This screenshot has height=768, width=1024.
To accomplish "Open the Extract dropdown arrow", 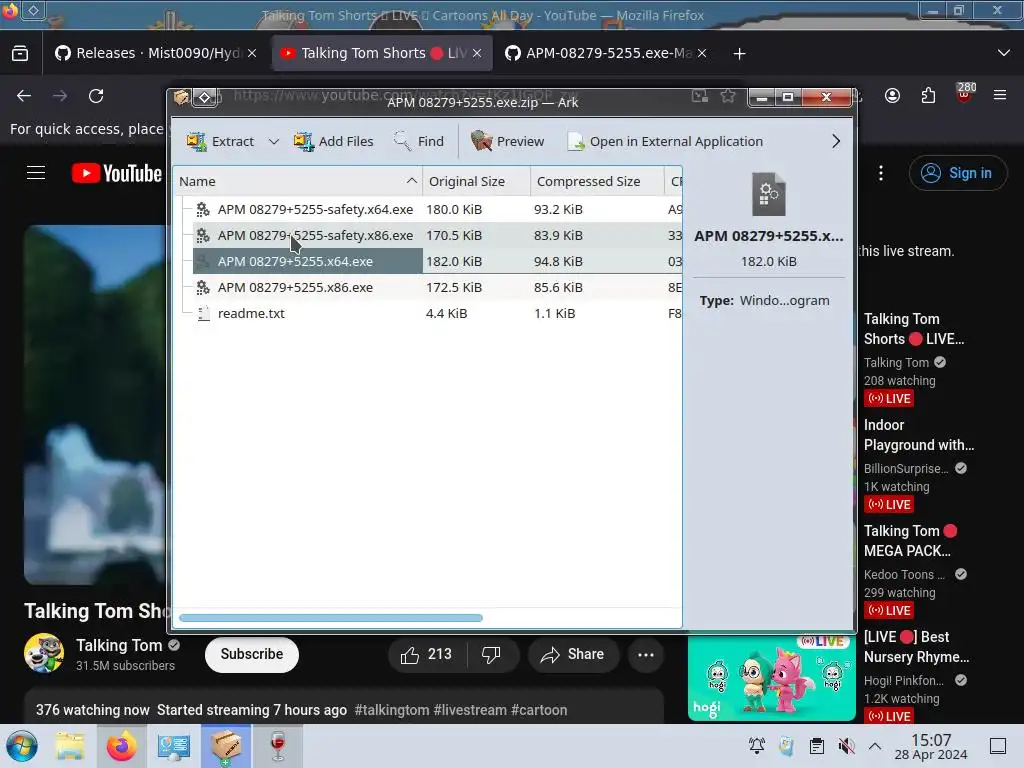I will (274, 141).
